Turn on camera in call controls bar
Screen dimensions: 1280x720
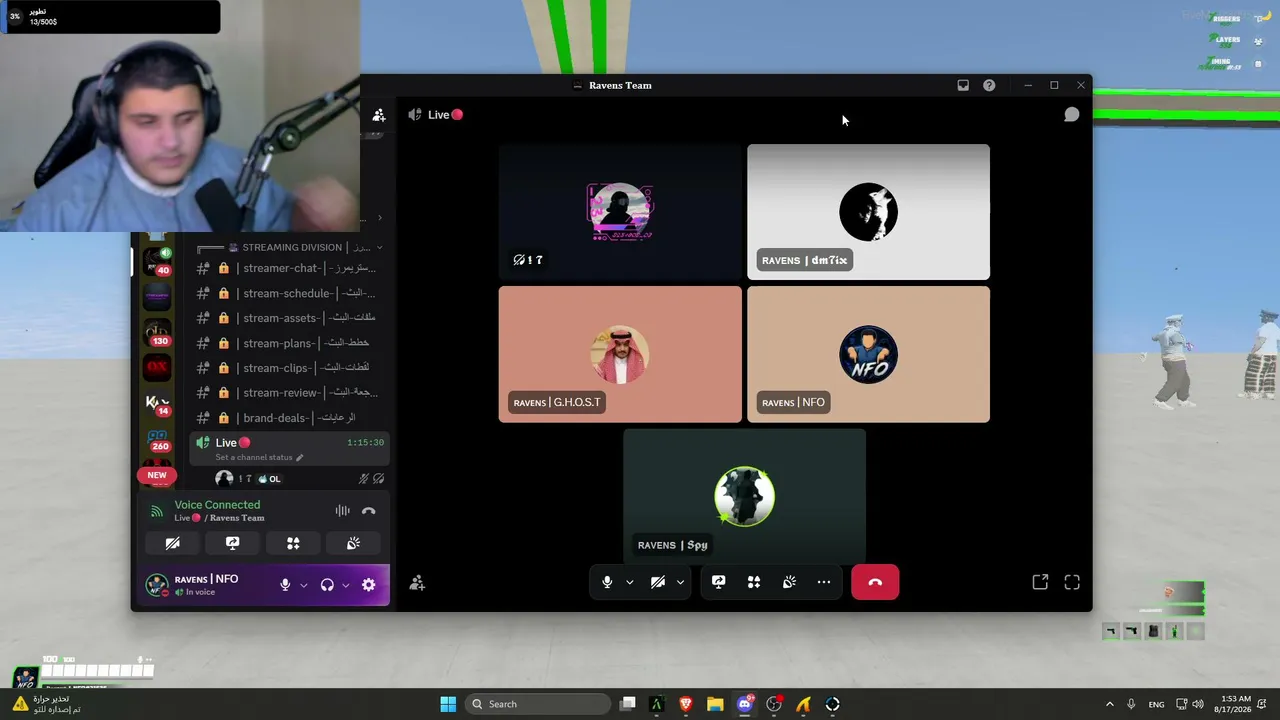tap(658, 582)
